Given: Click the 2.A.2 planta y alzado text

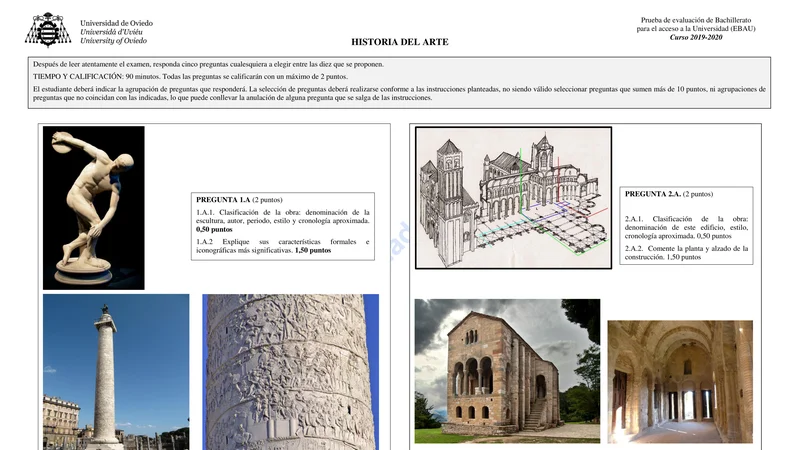Looking at the screenshot, I should tap(686, 252).
